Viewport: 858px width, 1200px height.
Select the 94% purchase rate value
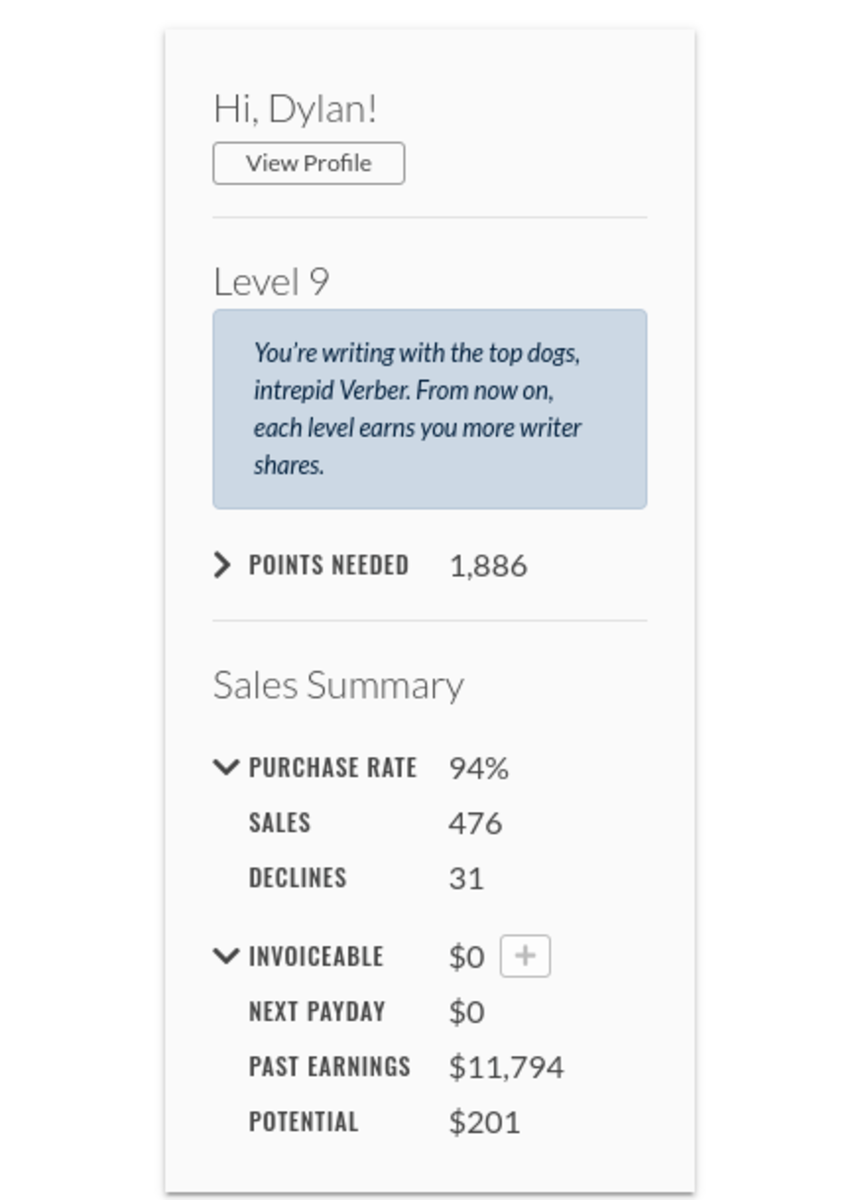[x=478, y=767]
